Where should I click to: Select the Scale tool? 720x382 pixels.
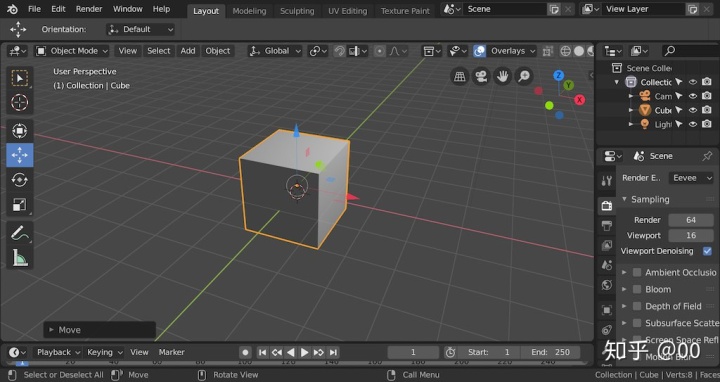click(x=19, y=205)
